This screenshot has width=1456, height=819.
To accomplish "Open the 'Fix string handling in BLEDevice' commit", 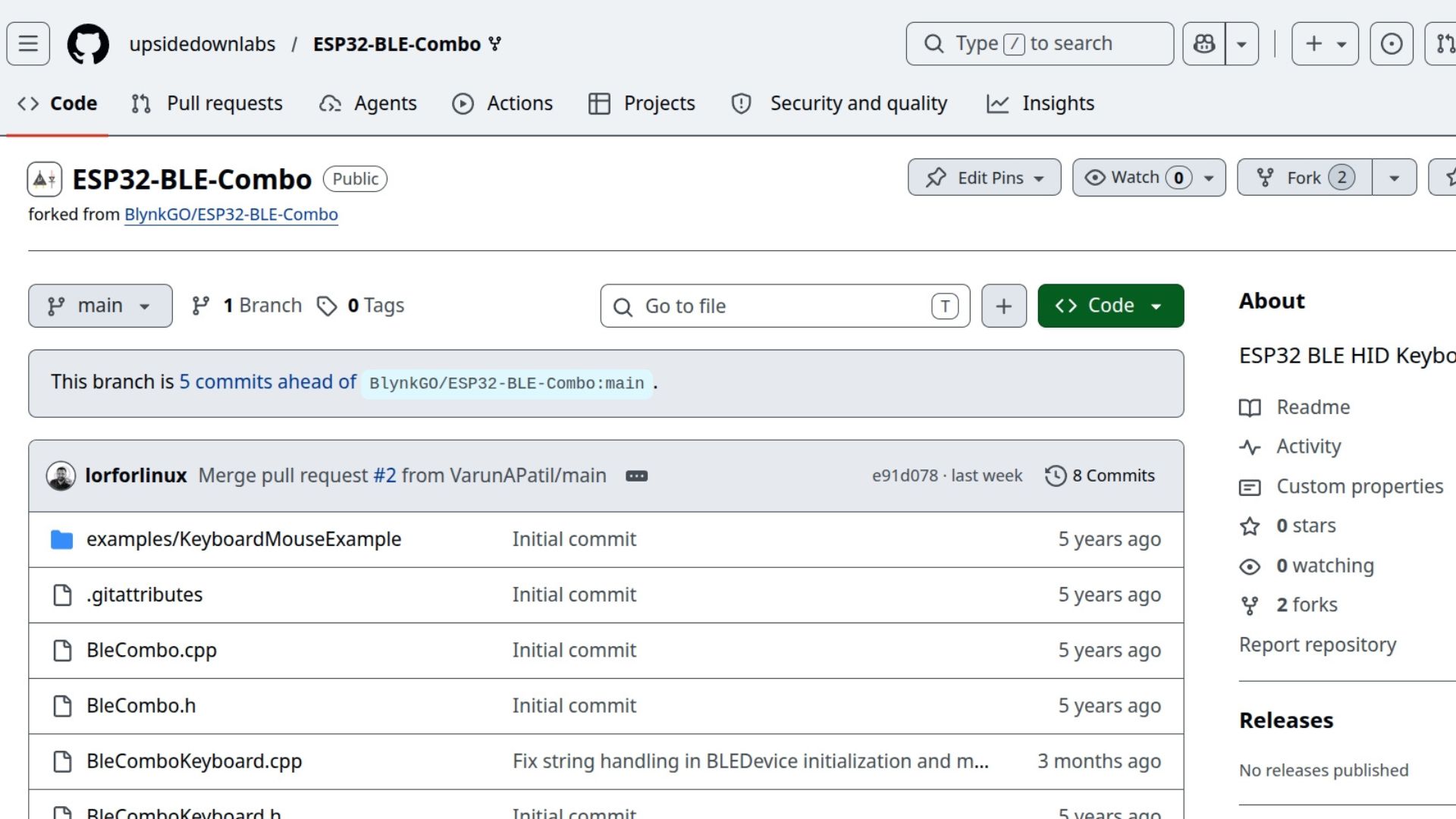I will tap(751, 761).
